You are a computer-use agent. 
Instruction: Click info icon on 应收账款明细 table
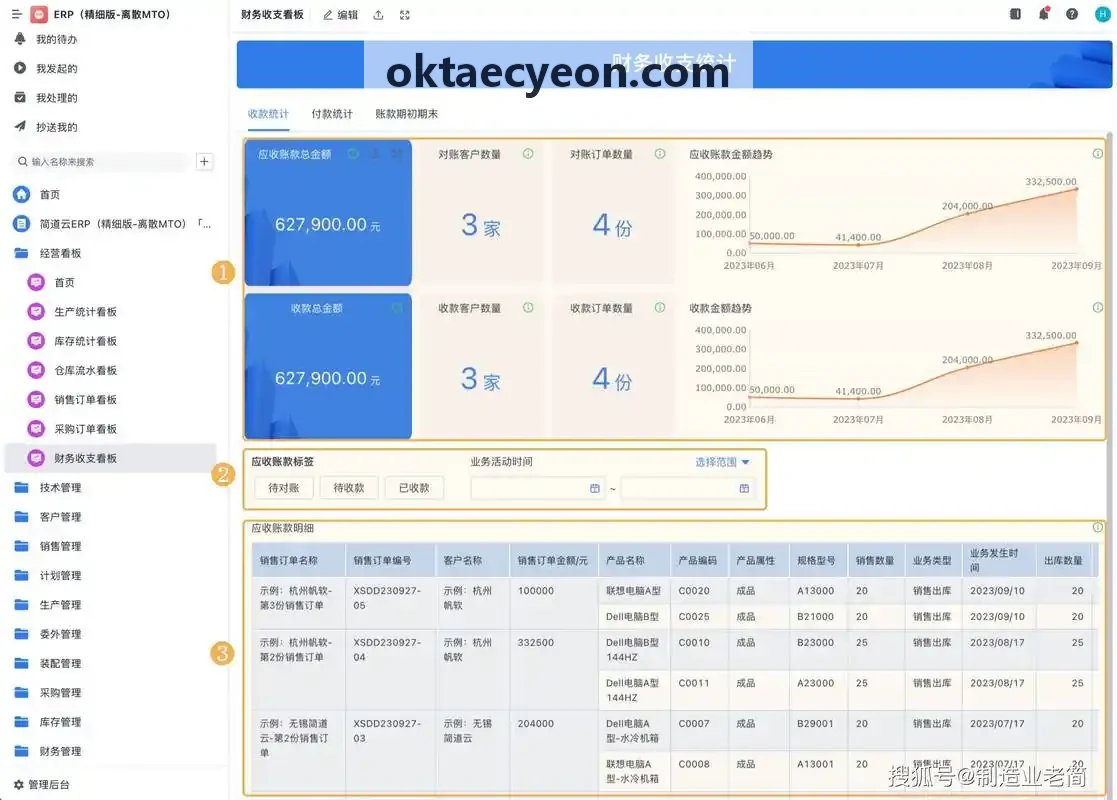pos(1098,527)
